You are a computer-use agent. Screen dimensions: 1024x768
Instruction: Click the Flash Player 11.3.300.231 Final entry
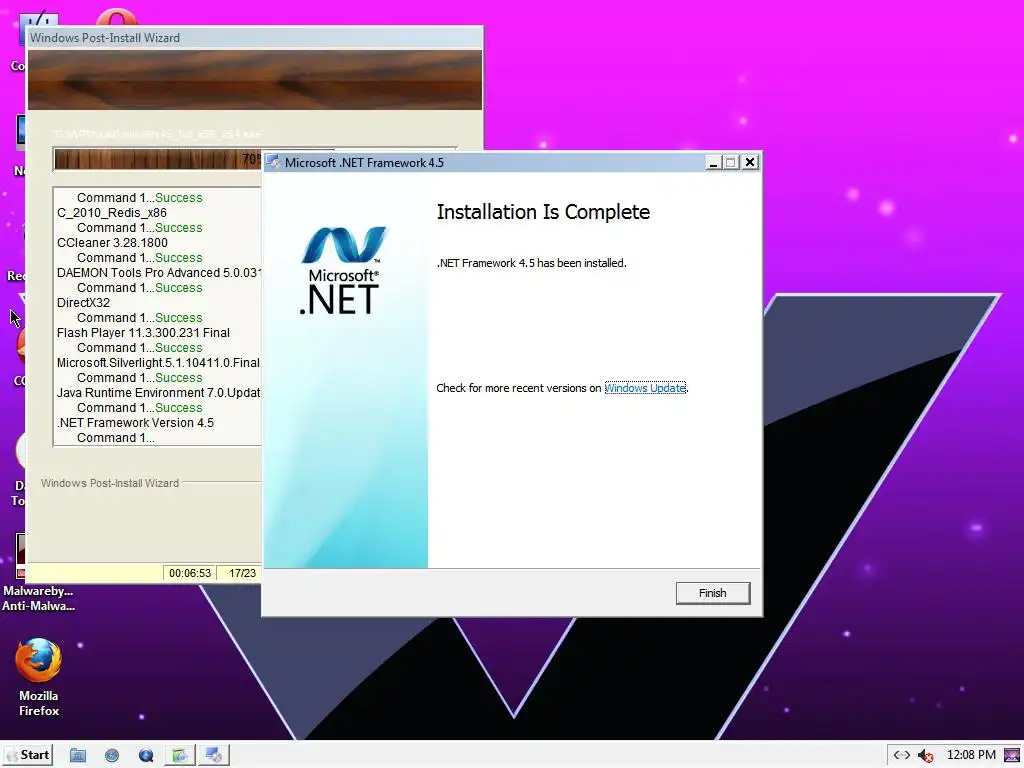(x=143, y=333)
